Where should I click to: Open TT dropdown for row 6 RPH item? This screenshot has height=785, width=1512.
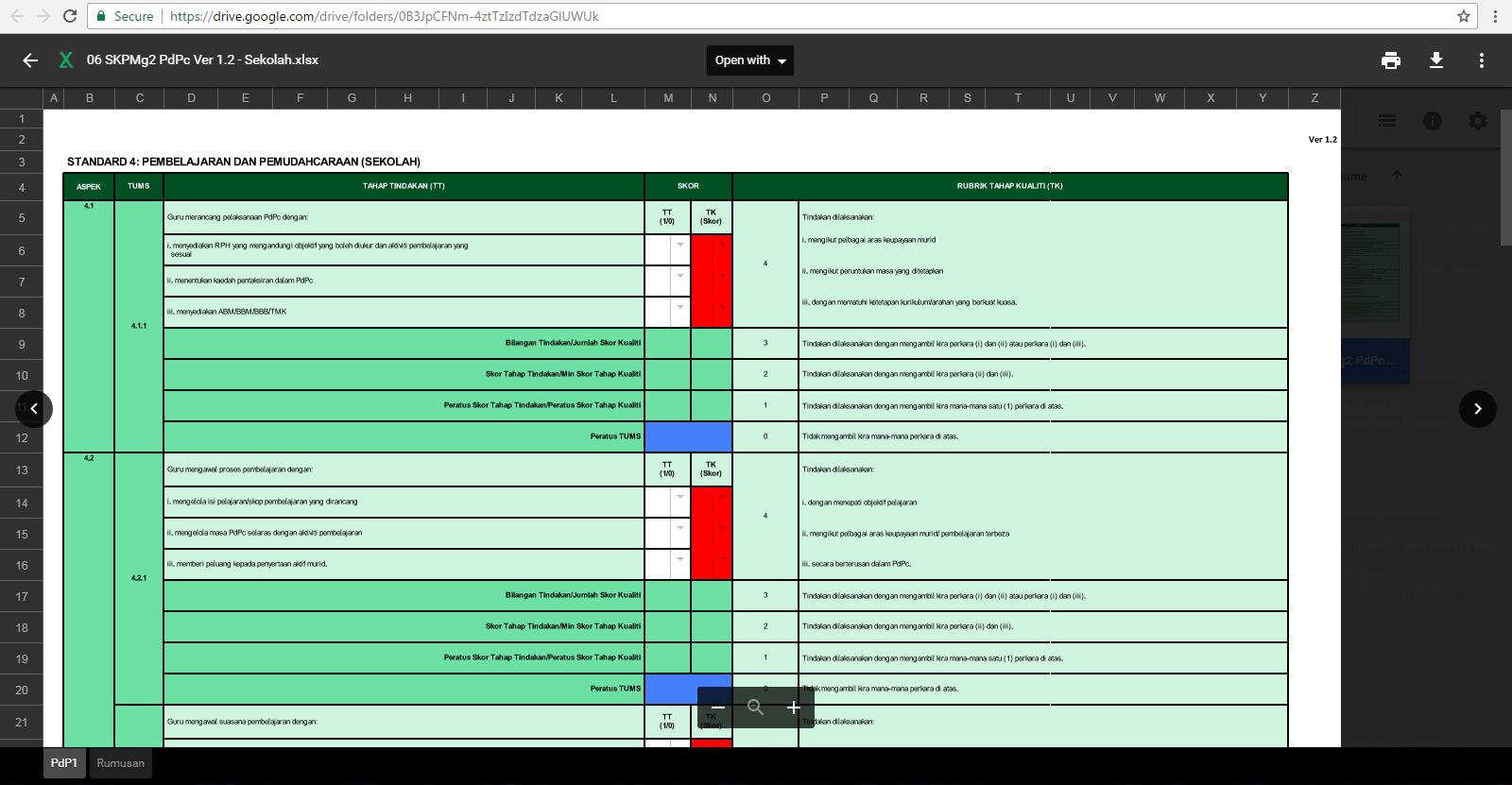(680, 246)
